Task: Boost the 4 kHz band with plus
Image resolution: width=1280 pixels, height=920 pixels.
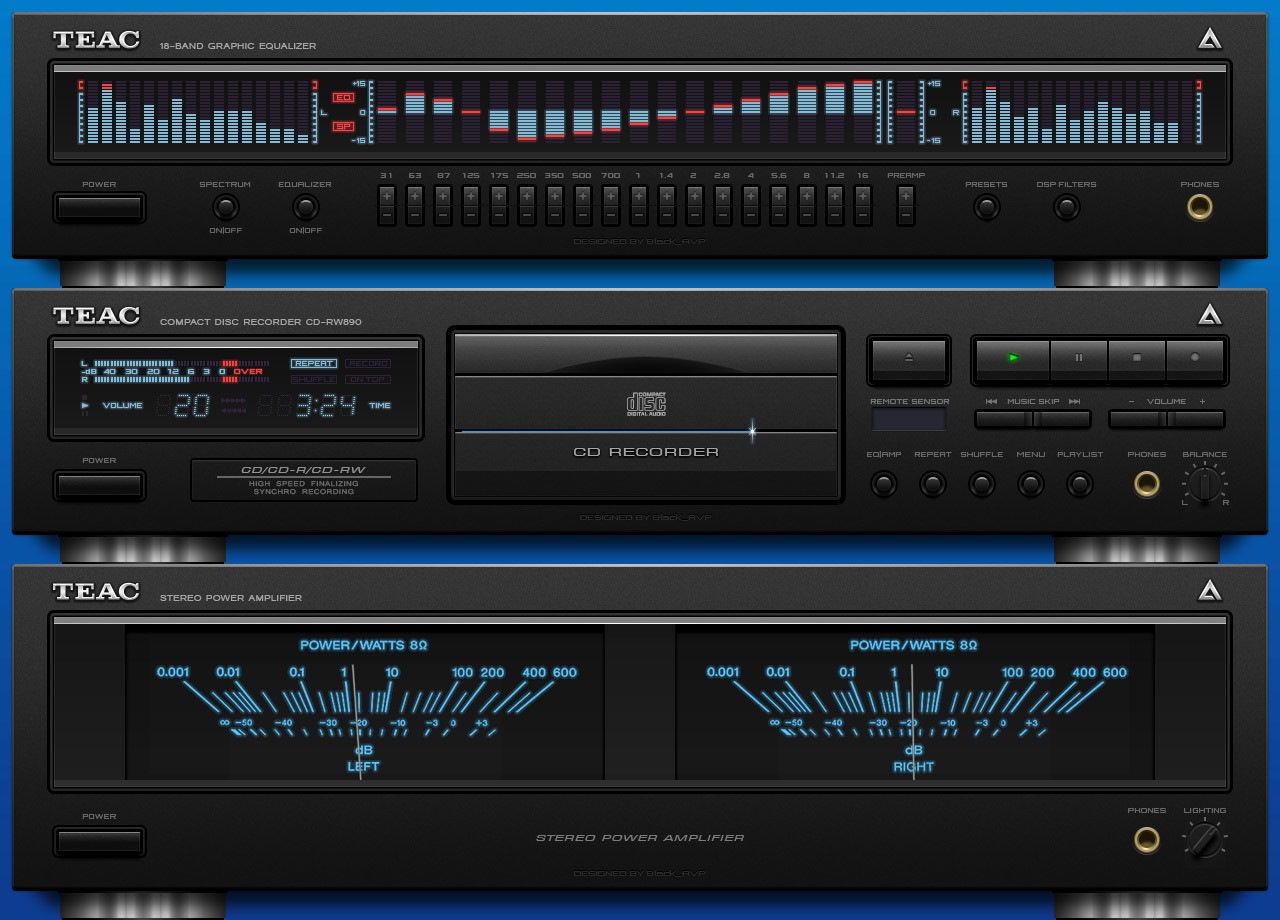Action: pyautogui.click(x=750, y=195)
